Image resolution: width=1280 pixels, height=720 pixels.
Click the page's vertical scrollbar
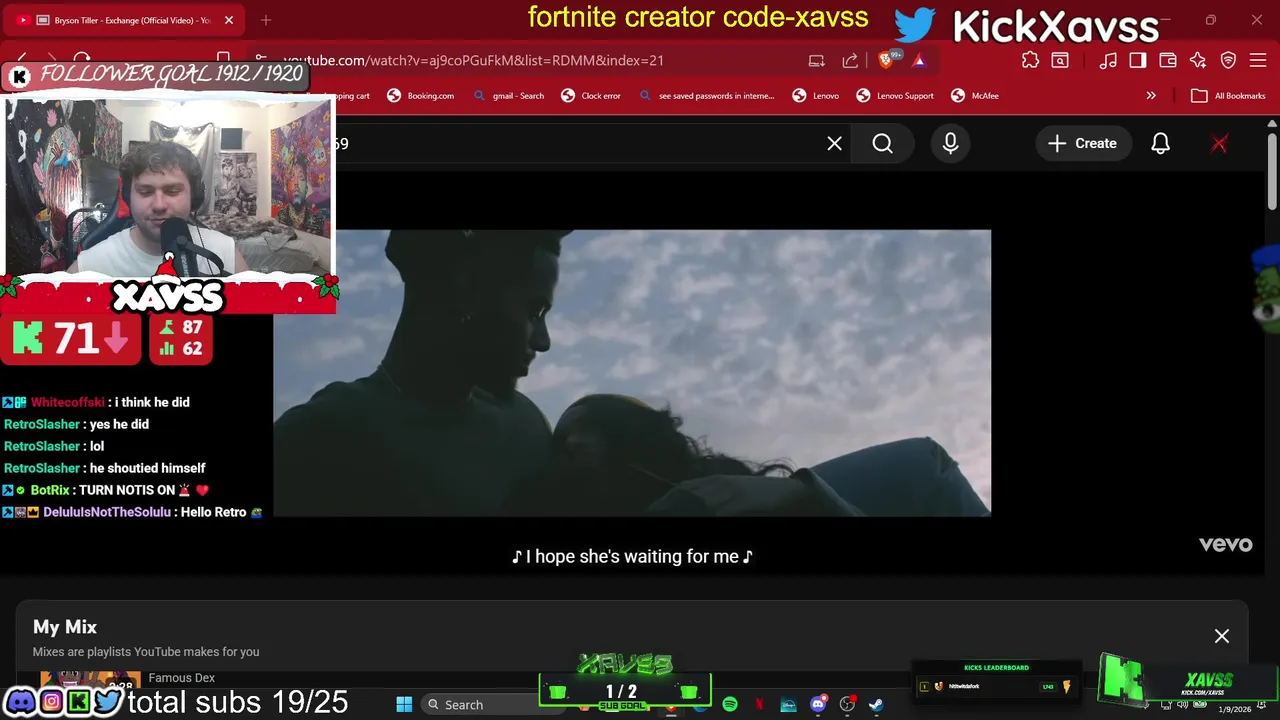click(1272, 170)
